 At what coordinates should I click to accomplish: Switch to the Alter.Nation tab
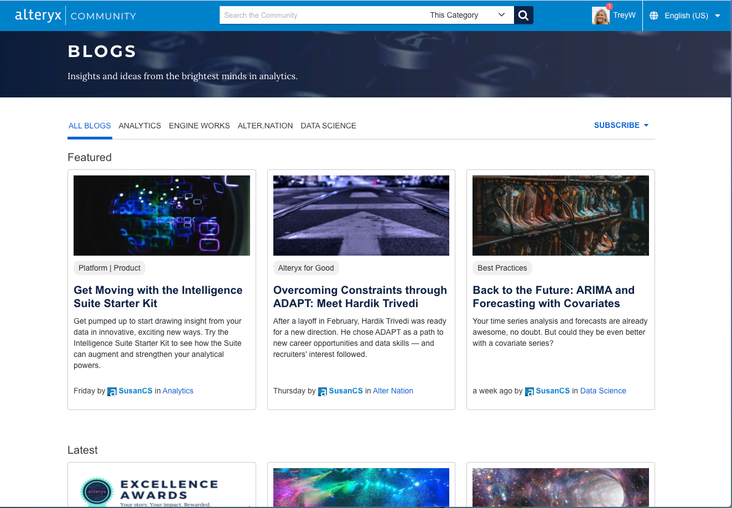pos(265,126)
